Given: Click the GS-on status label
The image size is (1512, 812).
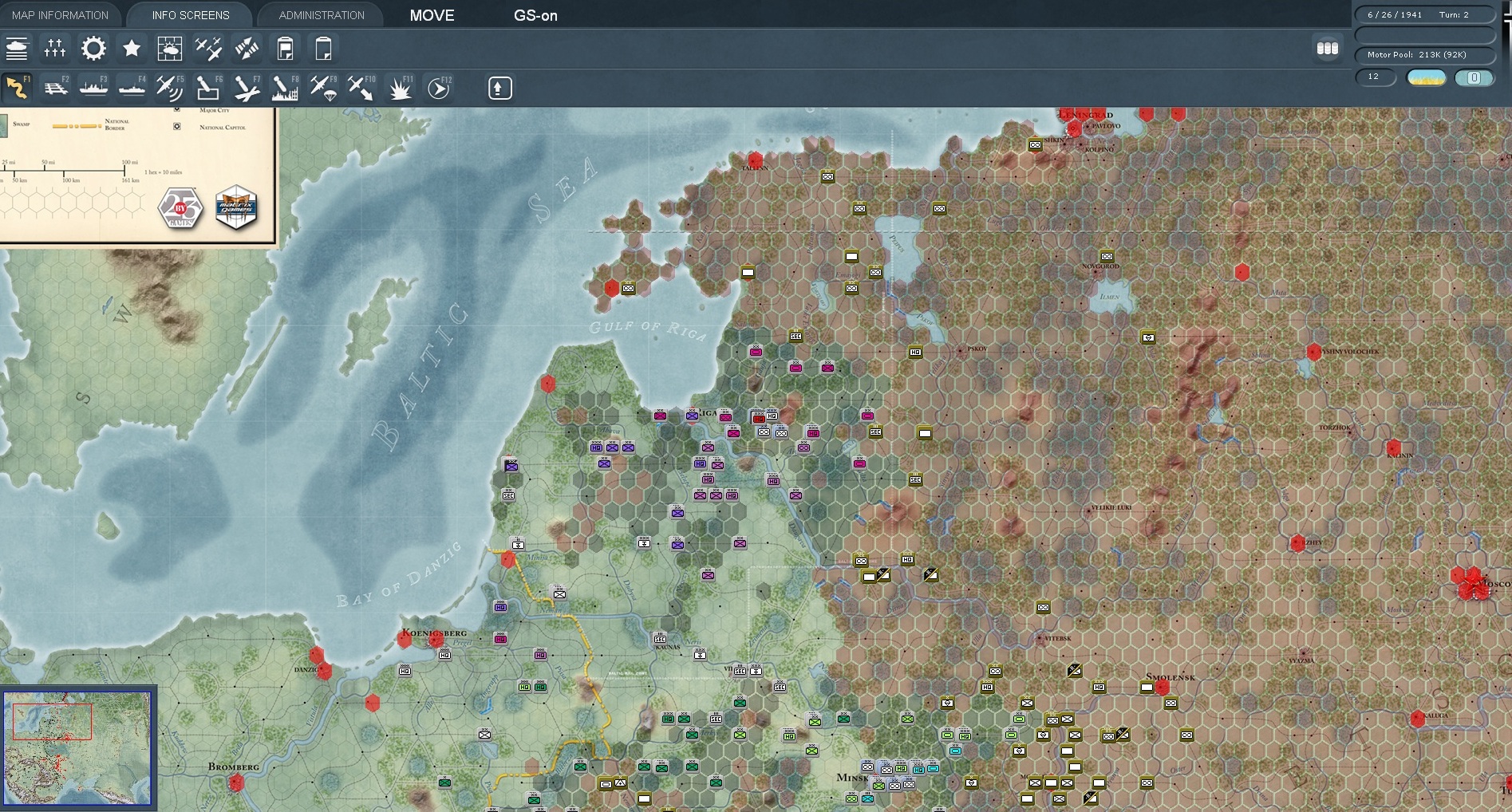Looking at the screenshot, I should pyautogui.click(x=535, y=16).
